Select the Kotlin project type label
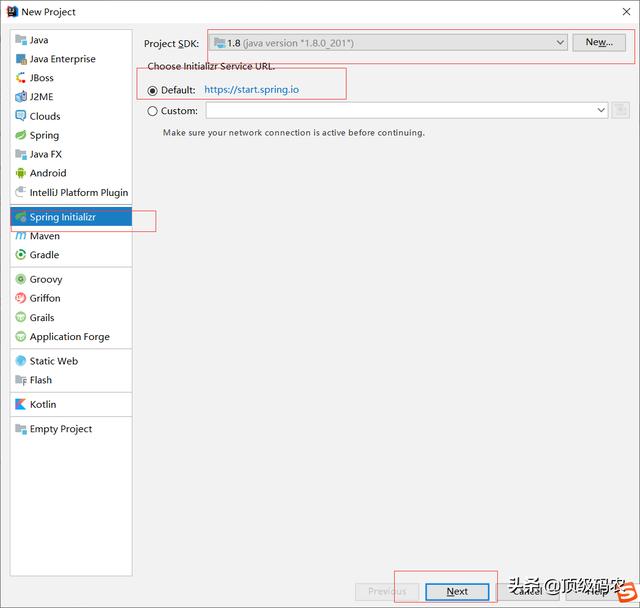Image resolution: width=640 pixels, height=608 pixels. [43, 404]
